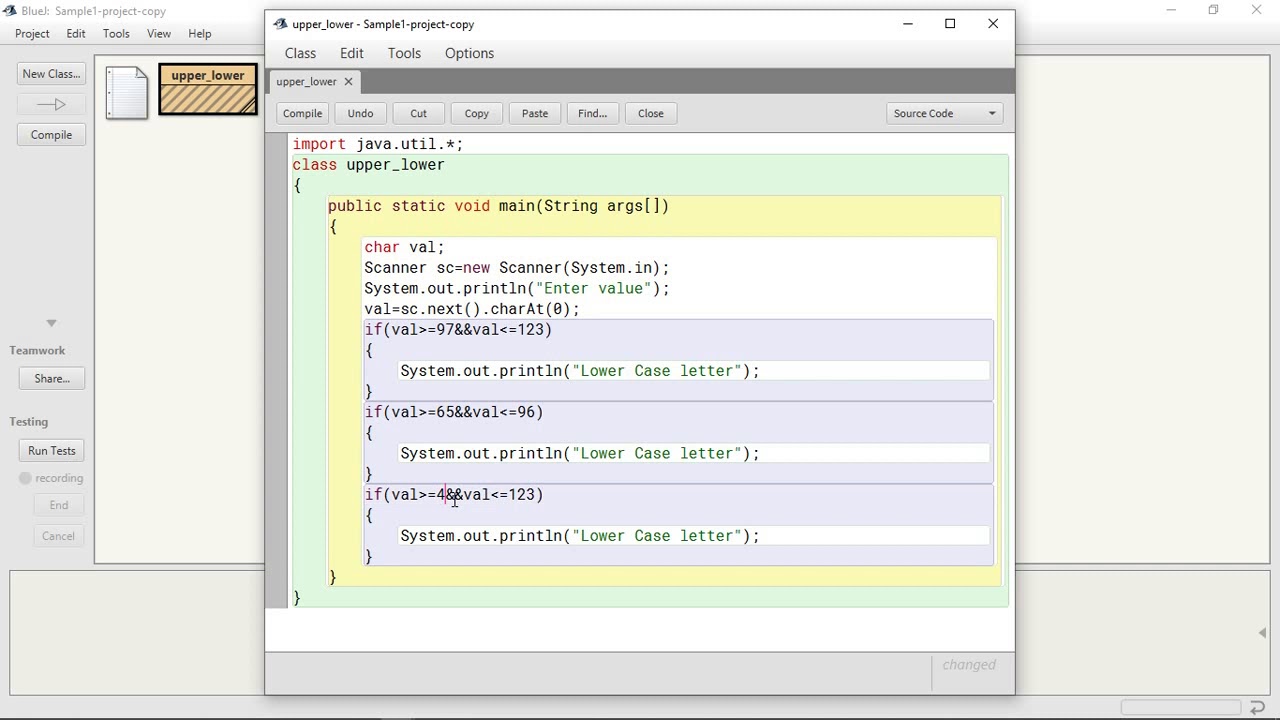The height and width of the screenshot is (720, 1280).
Task: Click the public static void main line
Action: (498, 206)
